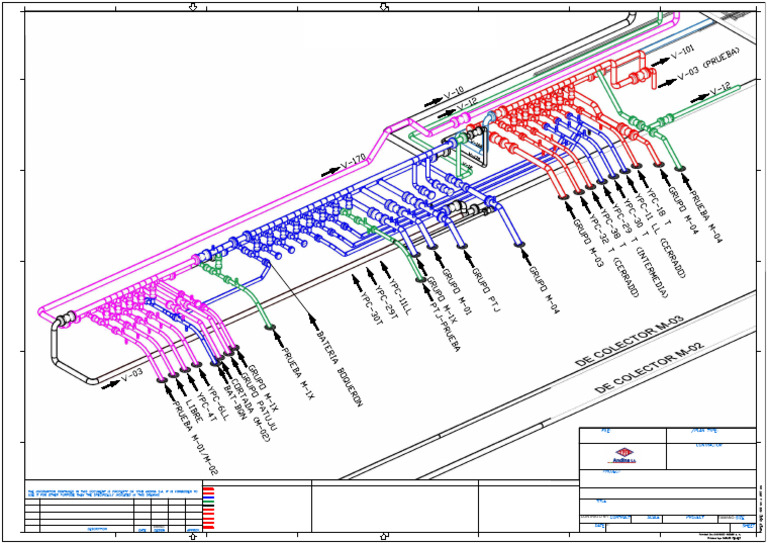This screenshot has width=768, height=543.
Task: Click the arrow pointing to PRUEBA M-1X pipe
Action: coord(278,337)
